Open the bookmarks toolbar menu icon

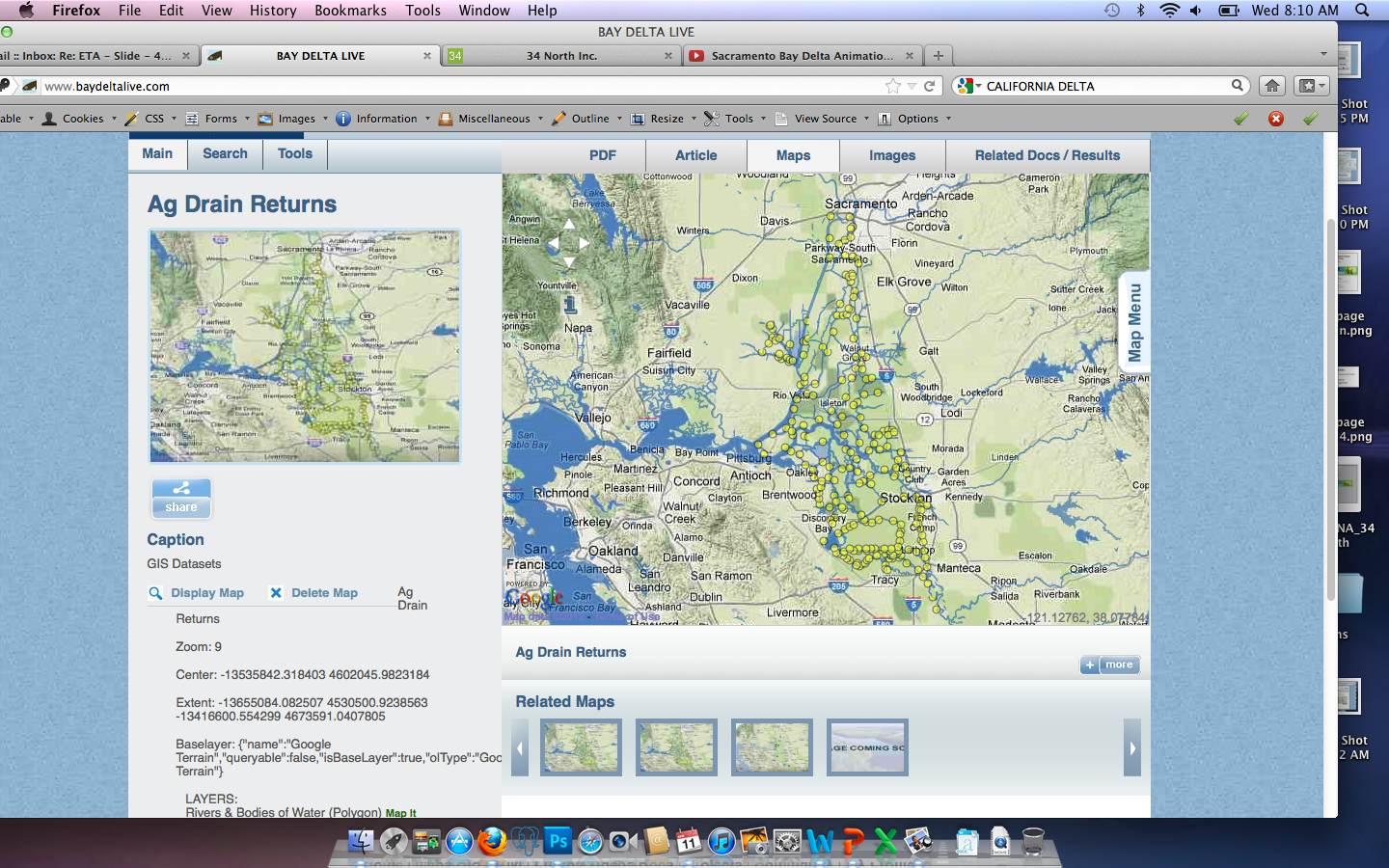1312,86
